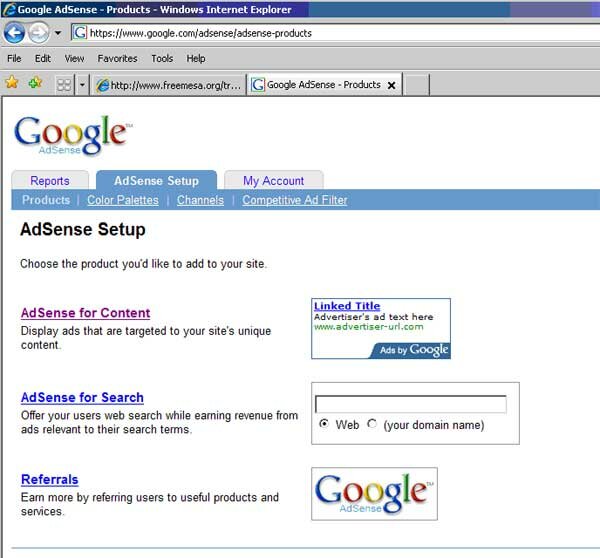Select the Web radio button
This screenshot has width=600, height=558.
[x=324, y=424]
